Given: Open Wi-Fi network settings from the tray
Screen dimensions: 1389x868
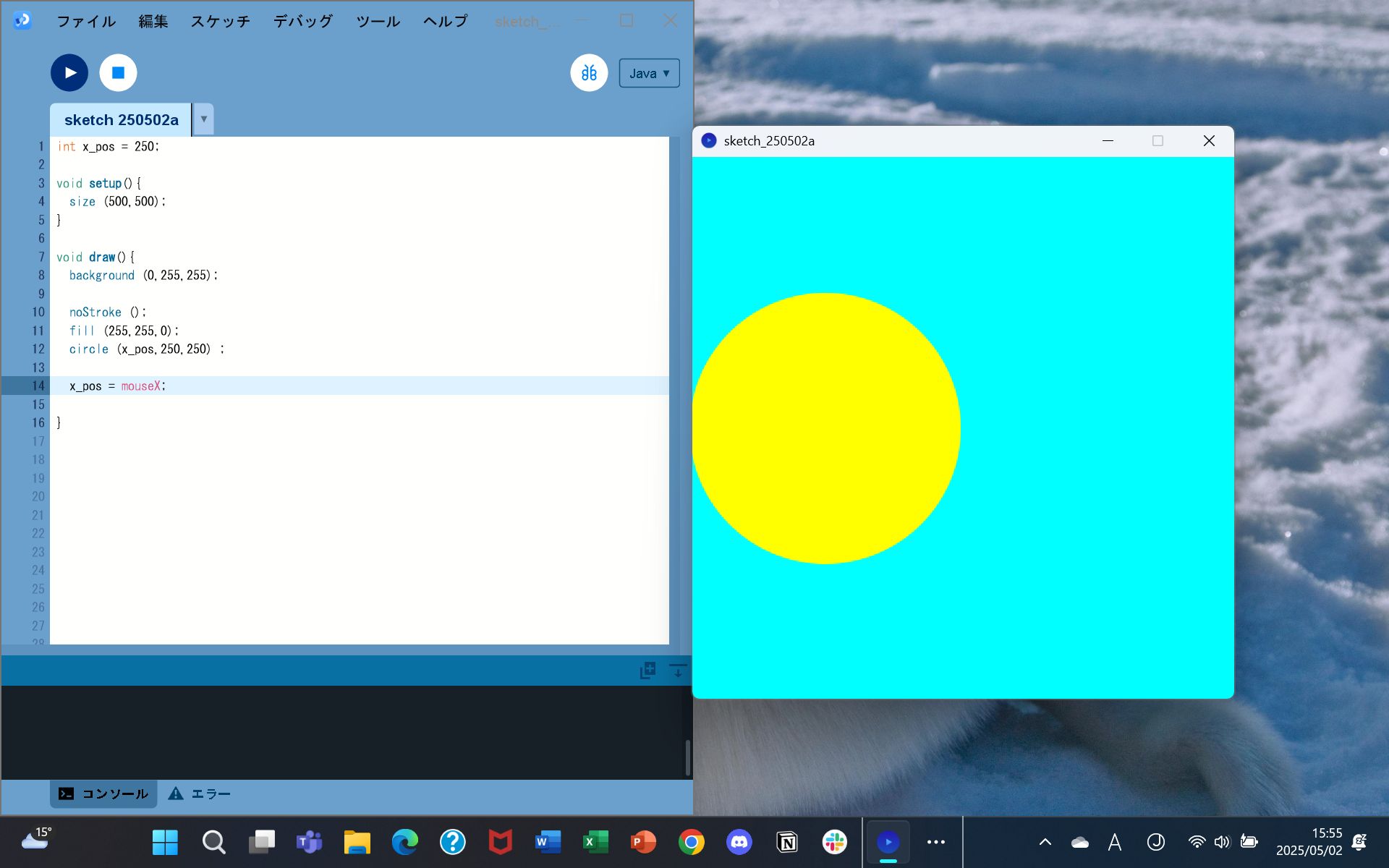Looking at the screenshot, I should coord(1197,842).
